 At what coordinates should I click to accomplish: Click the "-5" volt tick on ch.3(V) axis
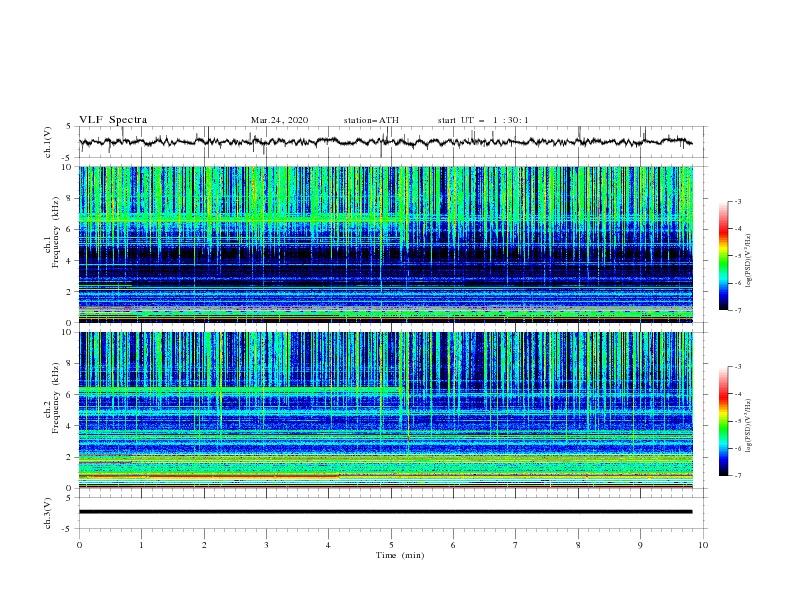click(x=68, y=529)
